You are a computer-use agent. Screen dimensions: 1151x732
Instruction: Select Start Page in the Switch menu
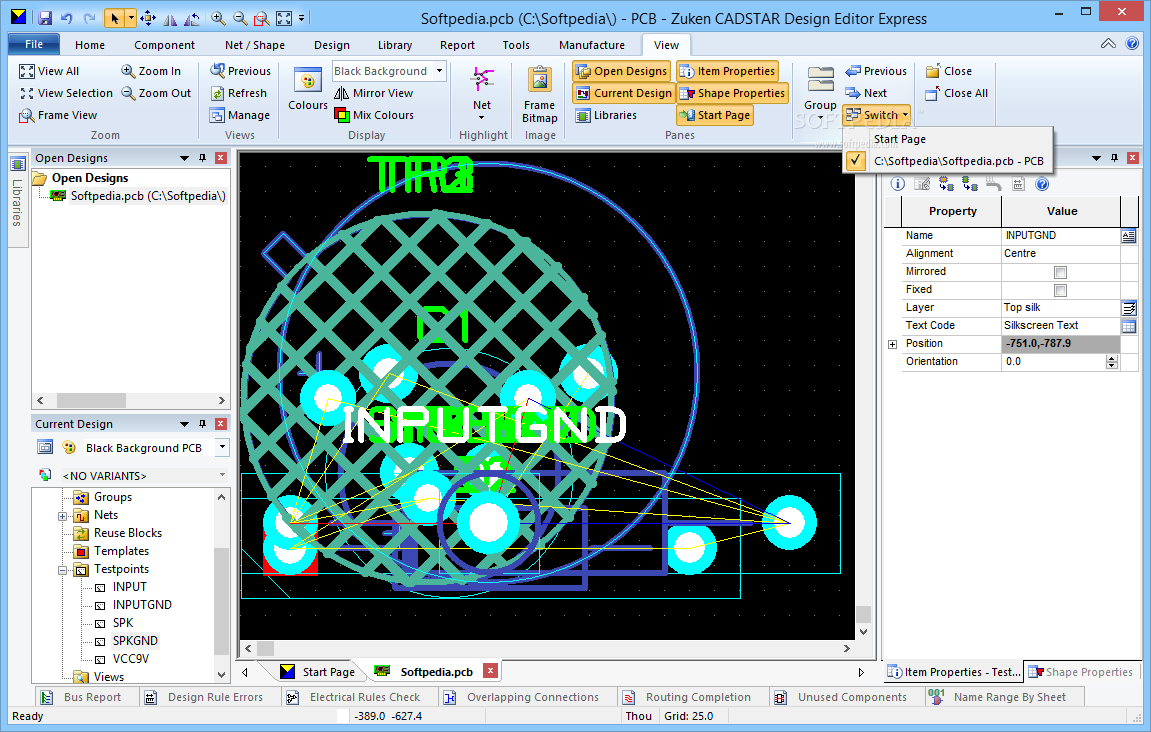[x=900, y=139]
